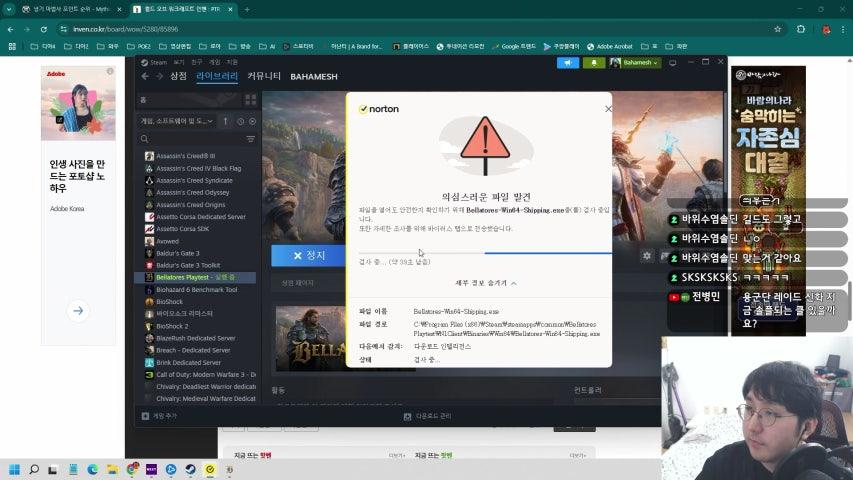853x480 pixels.
Task: Open the Steam store (상점) tab
Action: click(178, 76)
